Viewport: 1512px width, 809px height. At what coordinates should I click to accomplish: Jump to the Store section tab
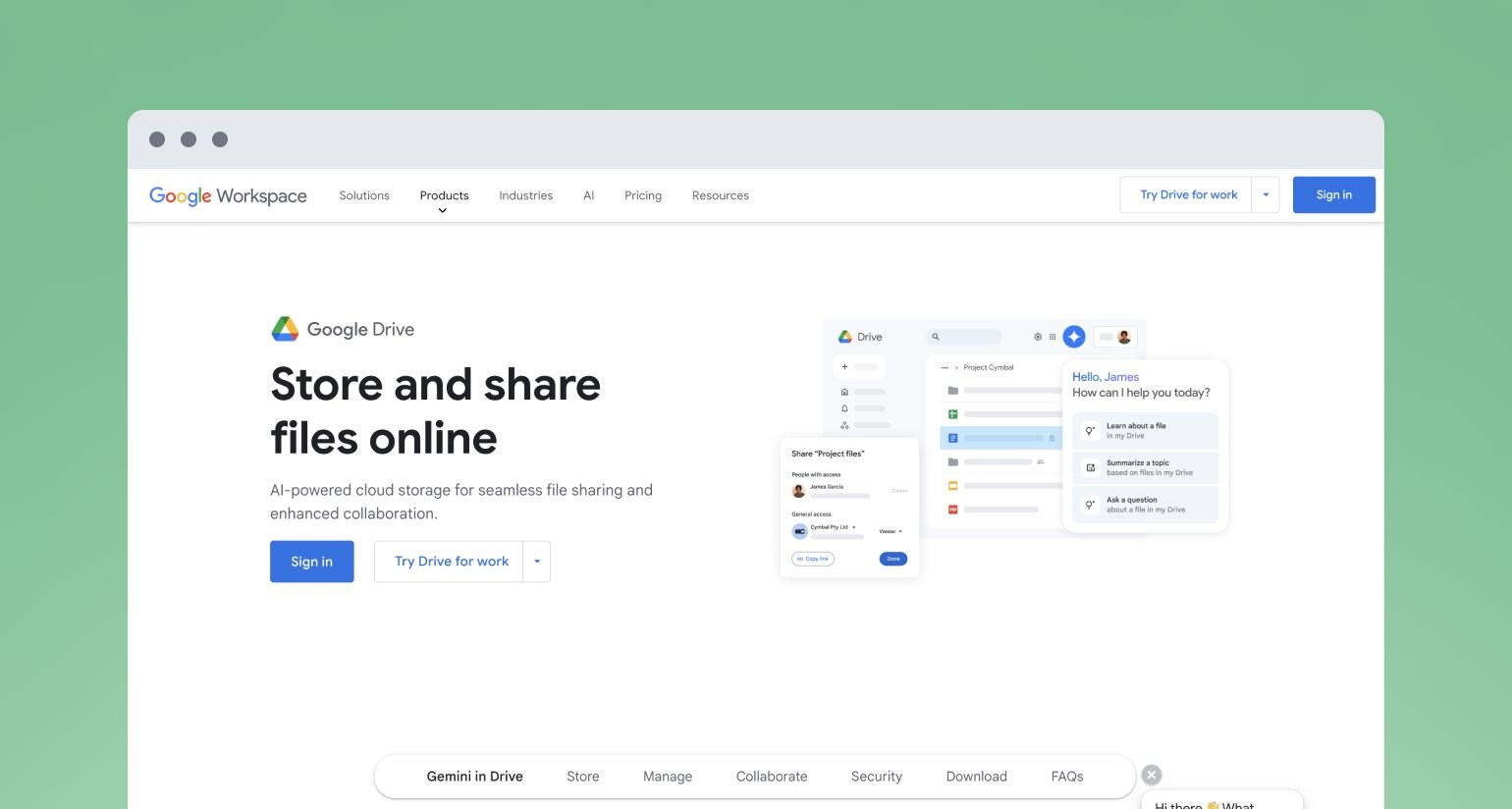click(x=583, y=777)
